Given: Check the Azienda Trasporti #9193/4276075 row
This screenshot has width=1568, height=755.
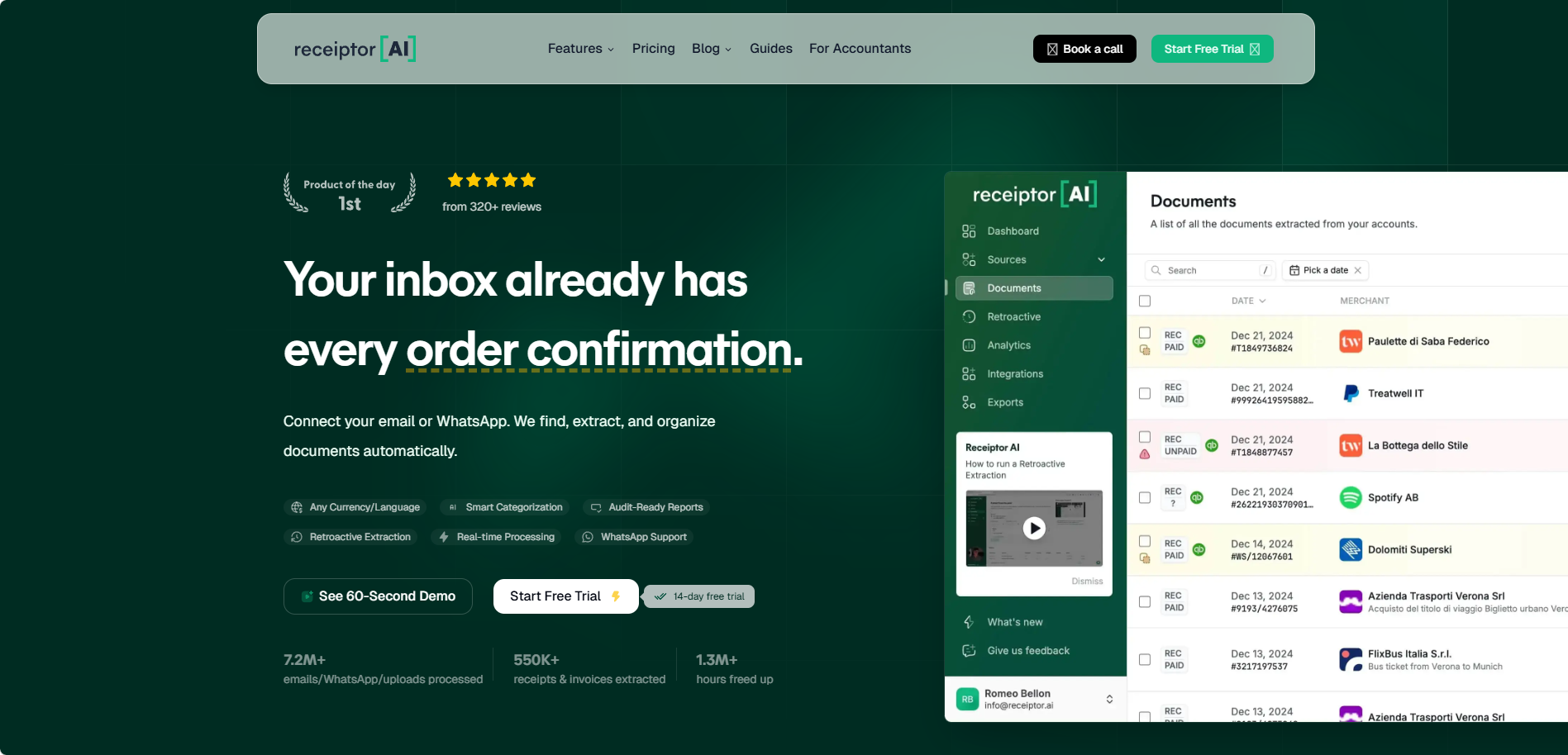Looking at the screenshot, I should 1145,601.
